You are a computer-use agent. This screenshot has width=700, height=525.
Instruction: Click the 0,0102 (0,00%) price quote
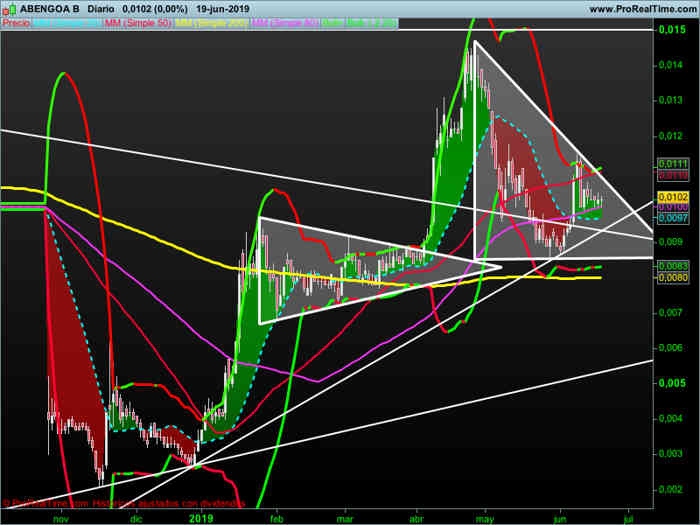[x=155, y=9]
